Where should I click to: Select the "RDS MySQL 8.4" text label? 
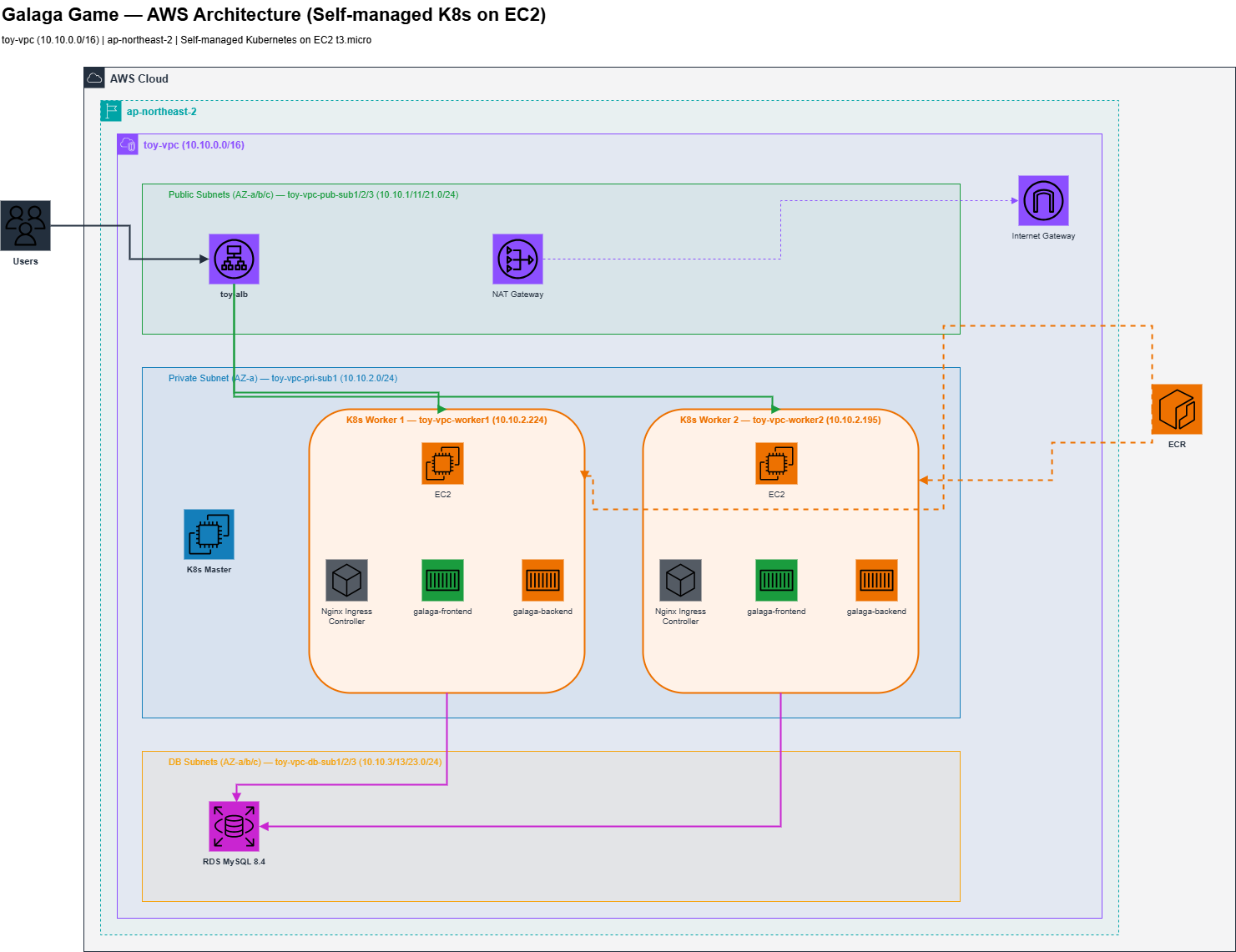[x=234, y=862]
